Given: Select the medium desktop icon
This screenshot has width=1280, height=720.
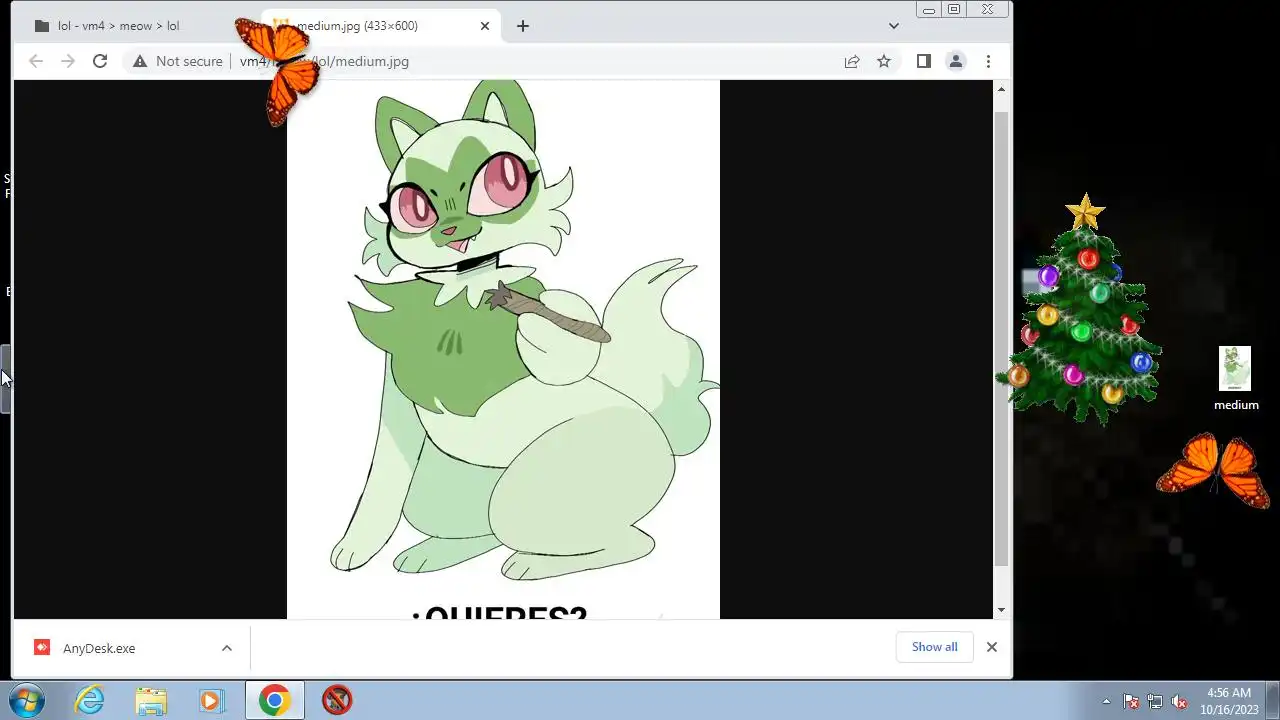Looking at the screenshot, I should coord(1236,379).
